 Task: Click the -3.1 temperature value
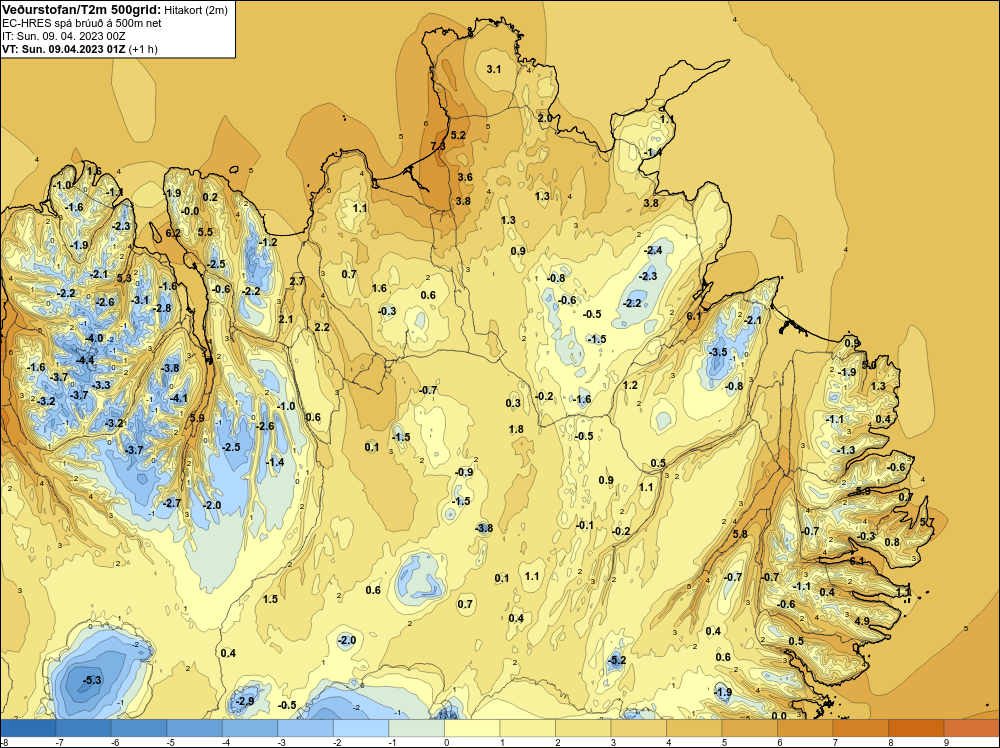140,300
